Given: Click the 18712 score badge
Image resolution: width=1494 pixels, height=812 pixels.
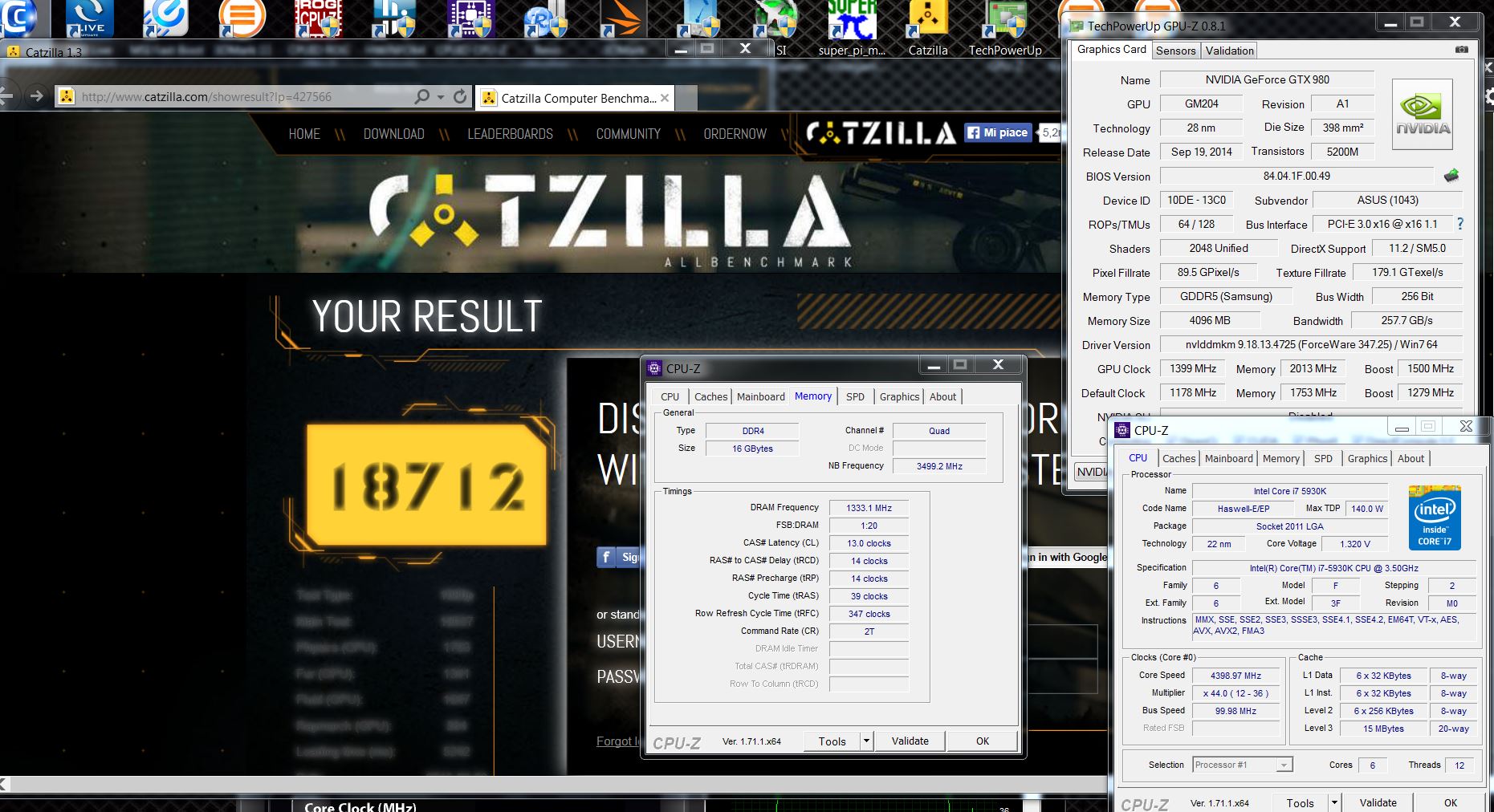Looking at the screenshot, I should pos(426,485).
